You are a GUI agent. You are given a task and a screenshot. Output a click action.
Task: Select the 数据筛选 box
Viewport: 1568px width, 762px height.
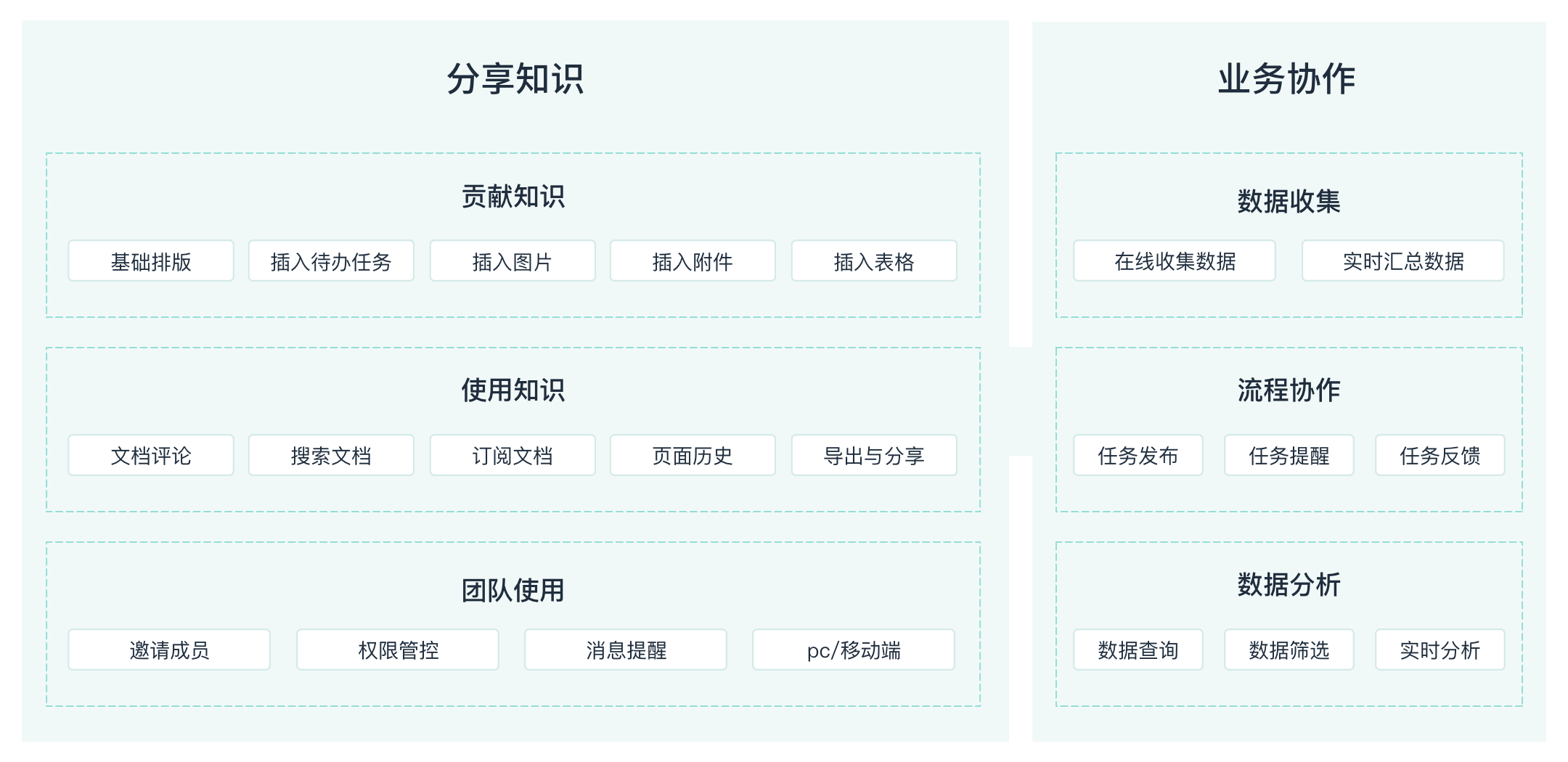click(x=1289, y=650)
